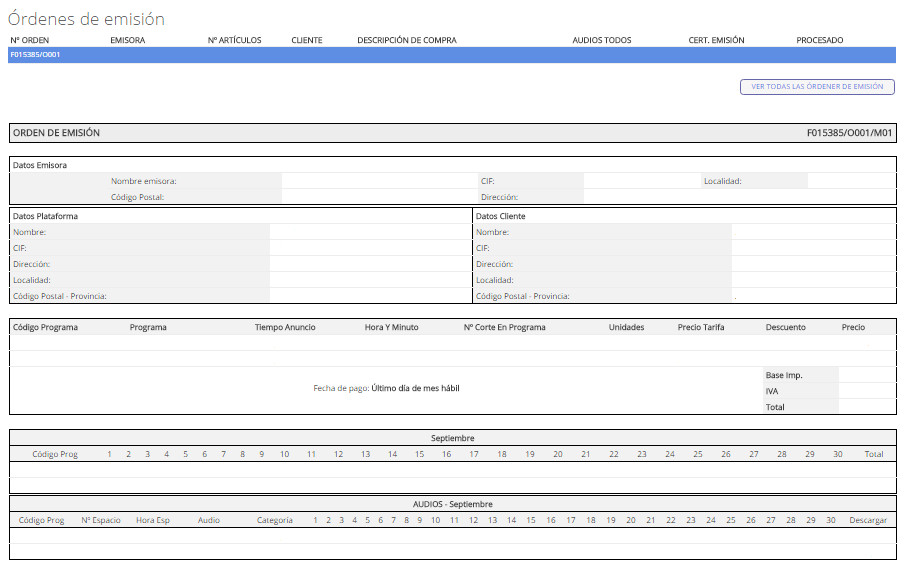Screen dimensions: 914x577
Task: Click the Nº ORDEN column header
Action: [30, 40]
